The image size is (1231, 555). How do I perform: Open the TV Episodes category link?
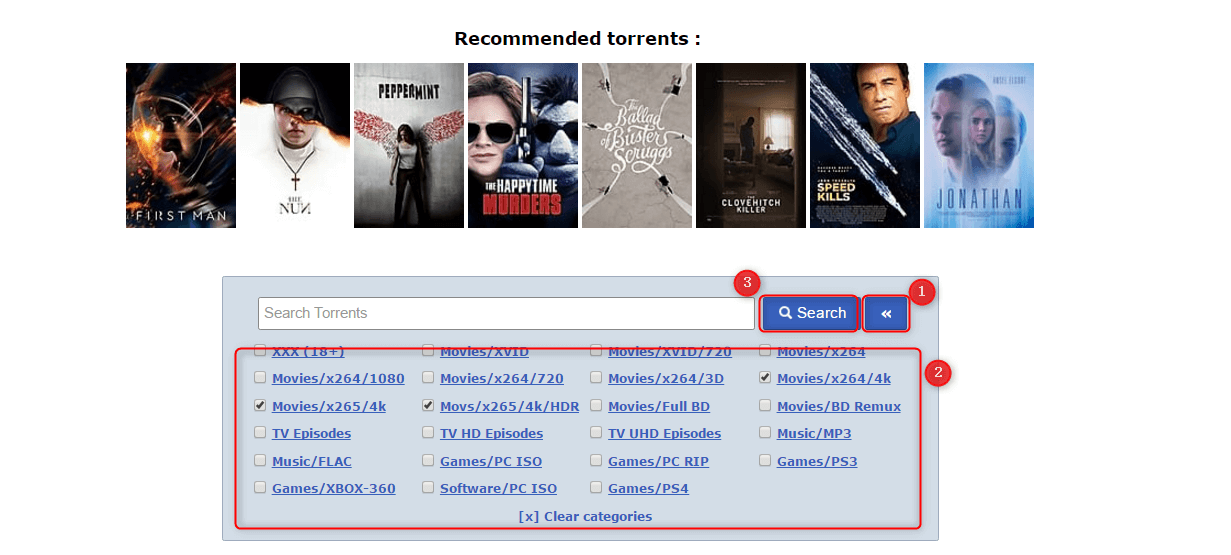click(x=311, y=434)
